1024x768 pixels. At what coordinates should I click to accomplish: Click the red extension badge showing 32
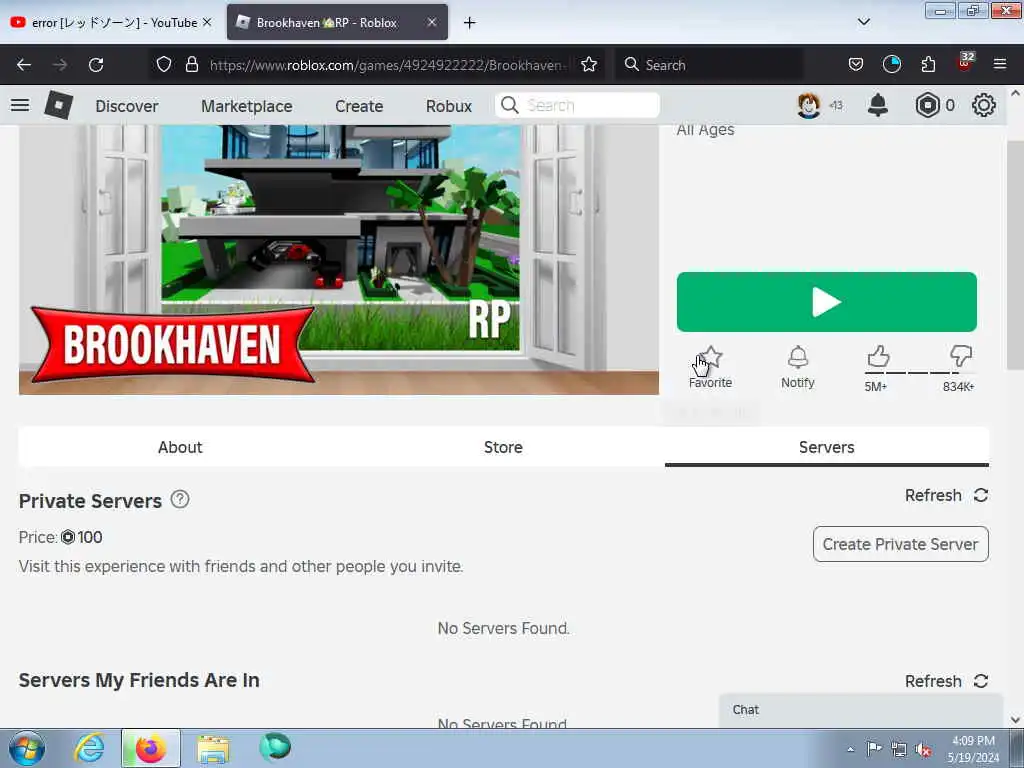tap(965, 62)
